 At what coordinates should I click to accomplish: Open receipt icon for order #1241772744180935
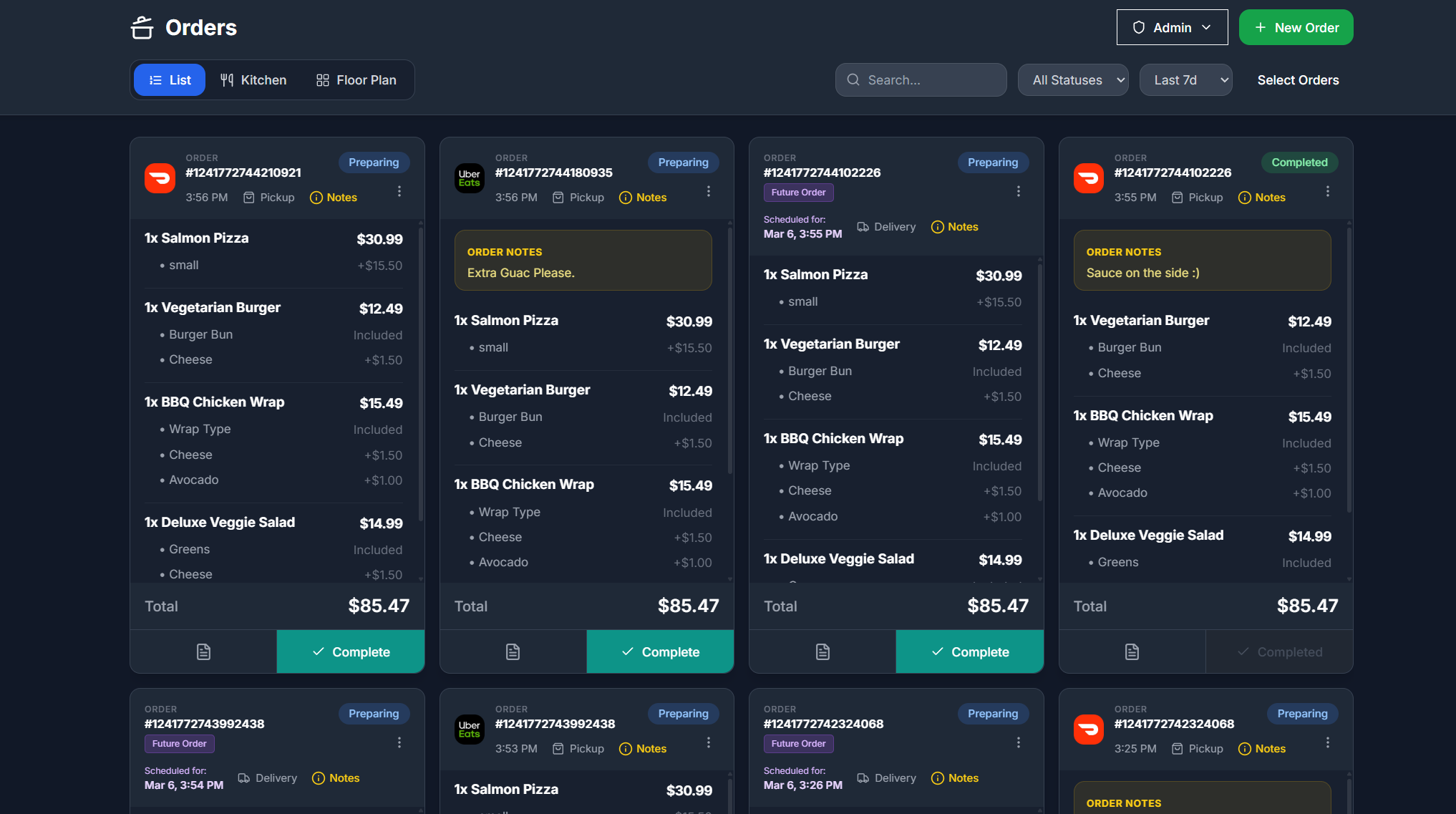[x=513, y=651]
